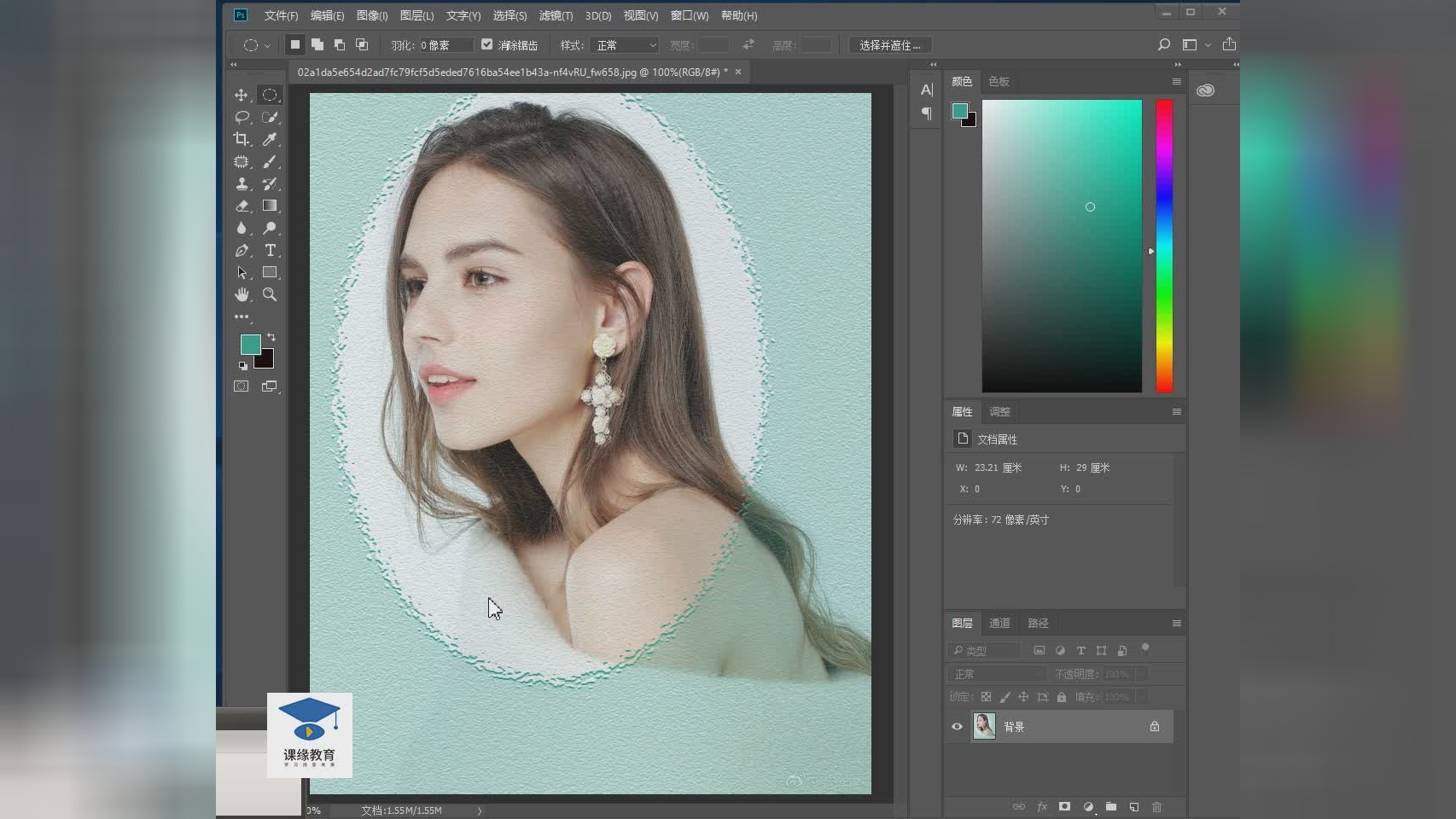1456x819 pixels.
Task: Choose the Subtract from Selection mode button
Action: 340,44
